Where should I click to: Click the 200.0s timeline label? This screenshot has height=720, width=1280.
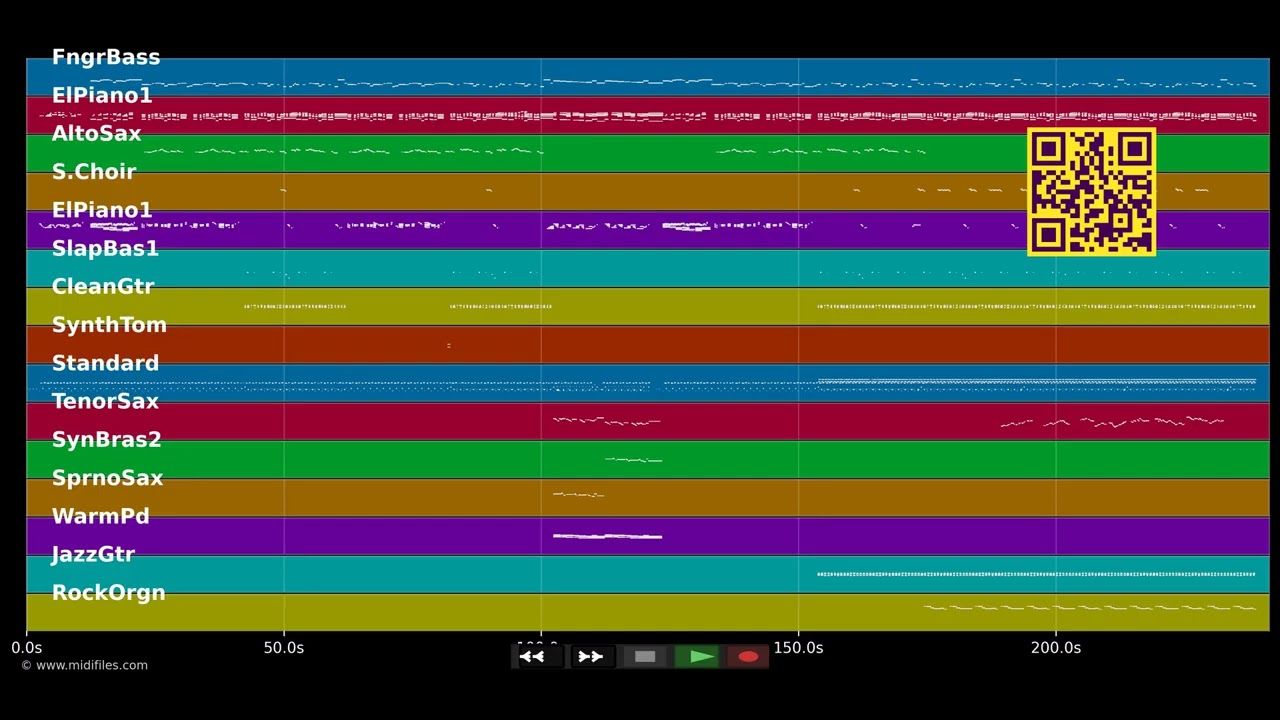point(1056,648)
